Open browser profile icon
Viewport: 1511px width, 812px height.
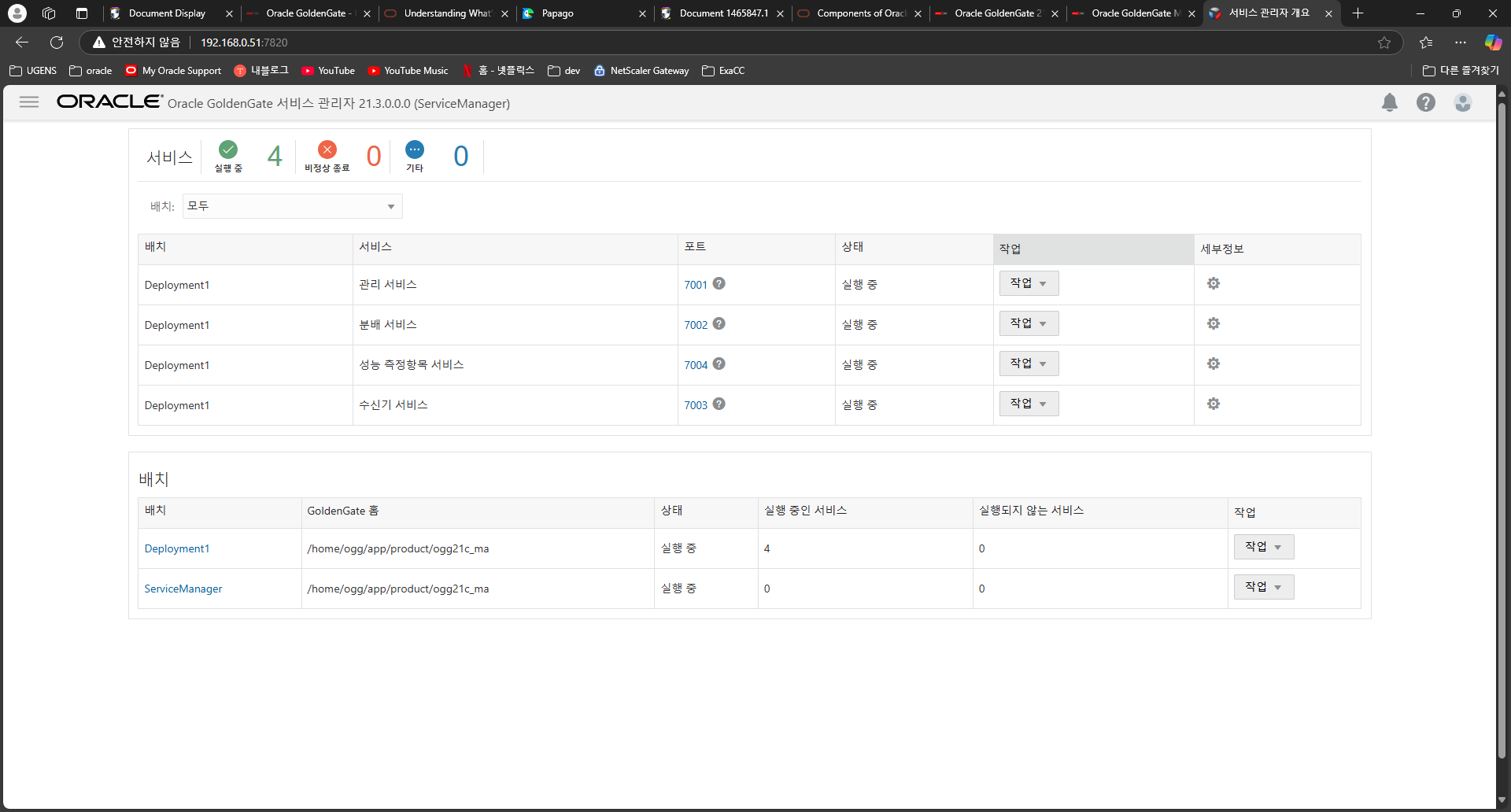coord(17,13)
